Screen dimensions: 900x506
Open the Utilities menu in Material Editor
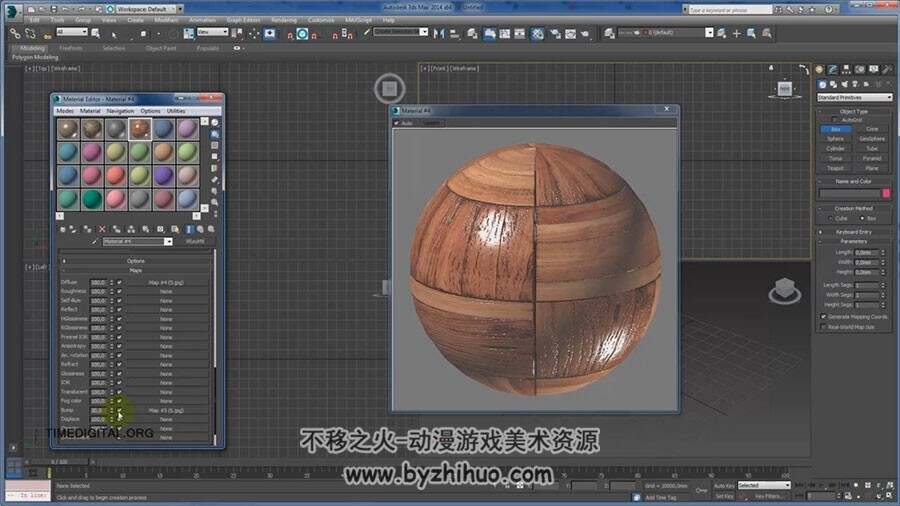pos(176,111)
